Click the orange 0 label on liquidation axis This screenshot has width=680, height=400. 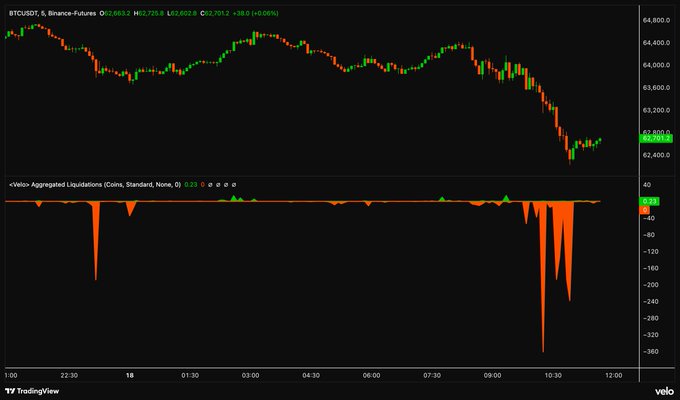tap(645, 210)
